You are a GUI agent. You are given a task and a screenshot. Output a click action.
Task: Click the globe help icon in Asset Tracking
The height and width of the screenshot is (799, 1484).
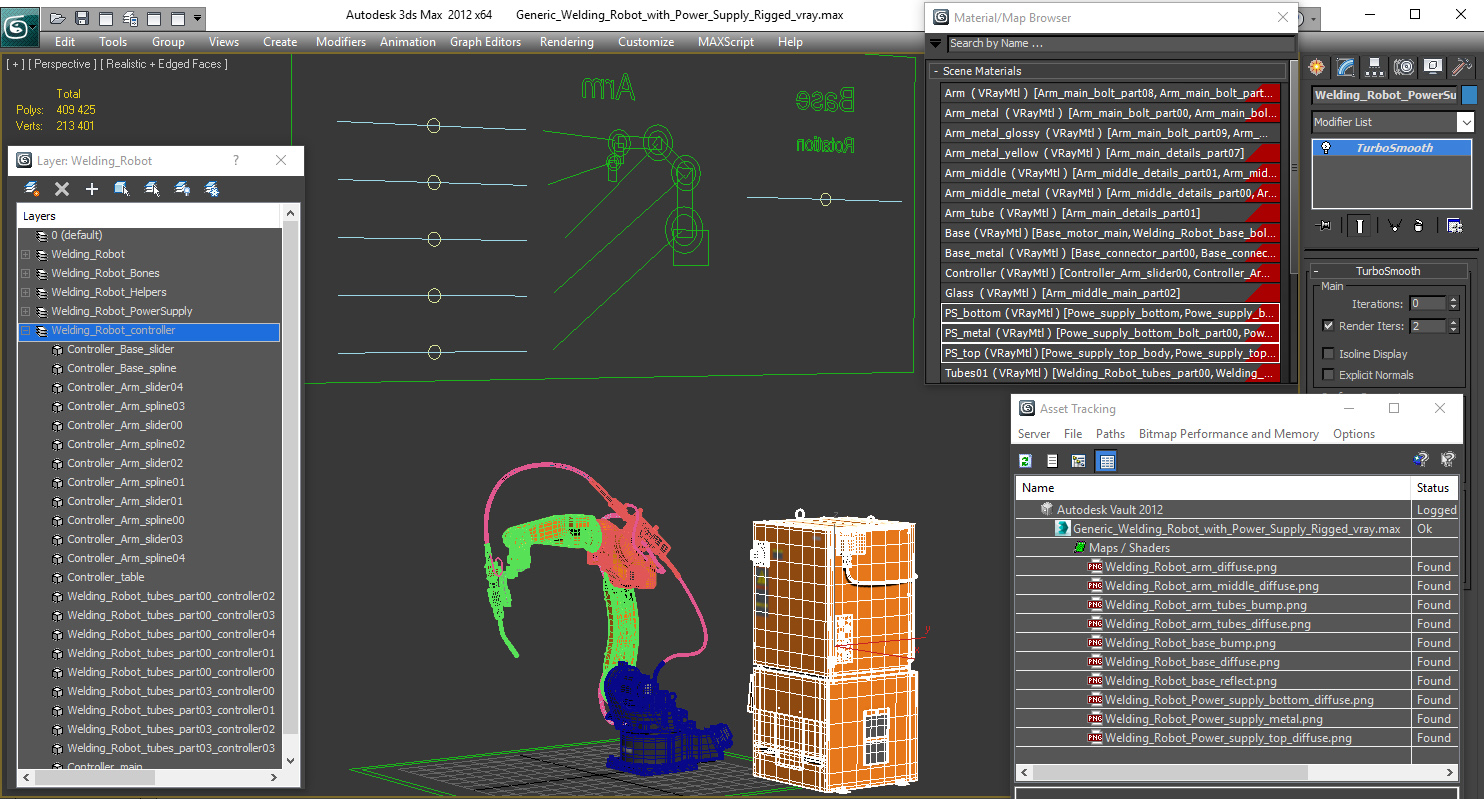[x=1420, y=460]
